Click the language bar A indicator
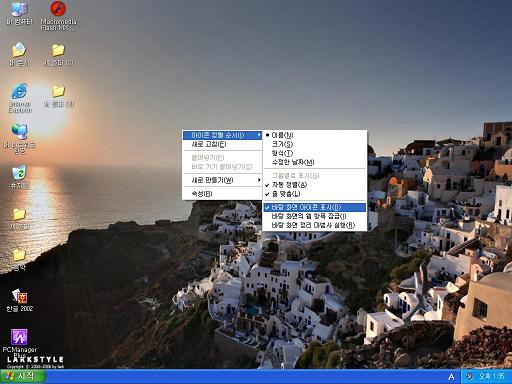Screen dimensions: 512x384 [x=451, y=377]
